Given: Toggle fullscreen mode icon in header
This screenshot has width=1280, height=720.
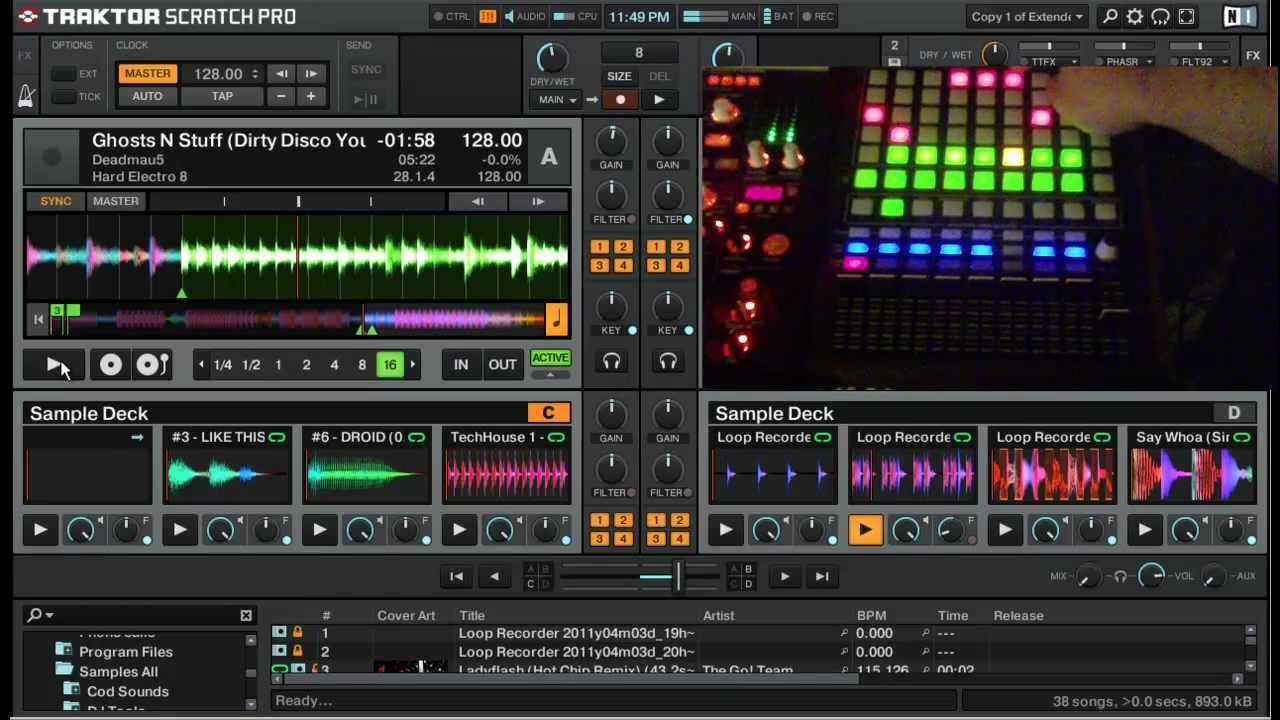Looking at the screenshot, I should pyautogui.click(x=1186, y=16).
